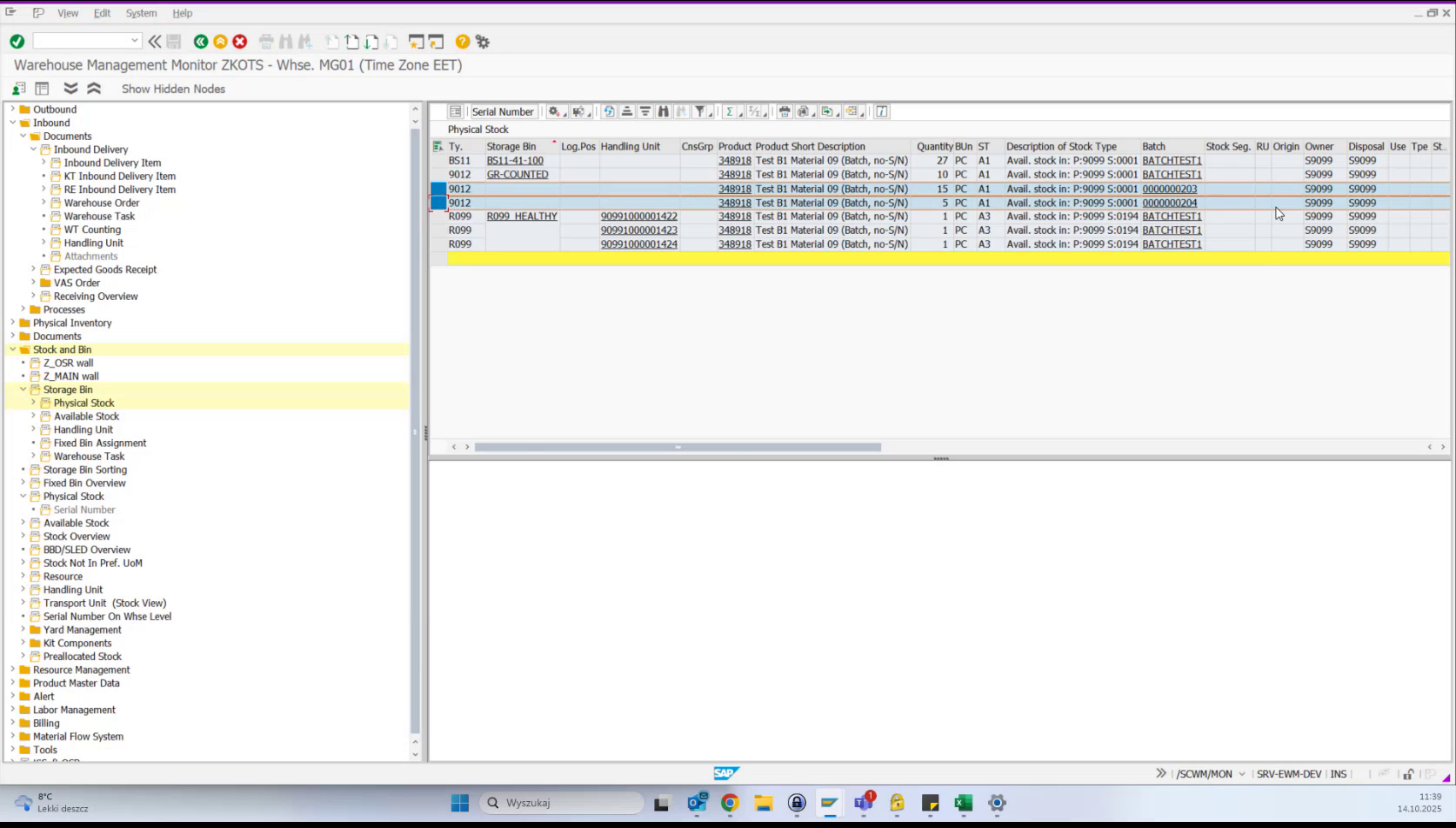Image resolution: width=1456 pixels, height=828 pixels.
Task: Expand the Yard Management node
Action: [21, 629]
